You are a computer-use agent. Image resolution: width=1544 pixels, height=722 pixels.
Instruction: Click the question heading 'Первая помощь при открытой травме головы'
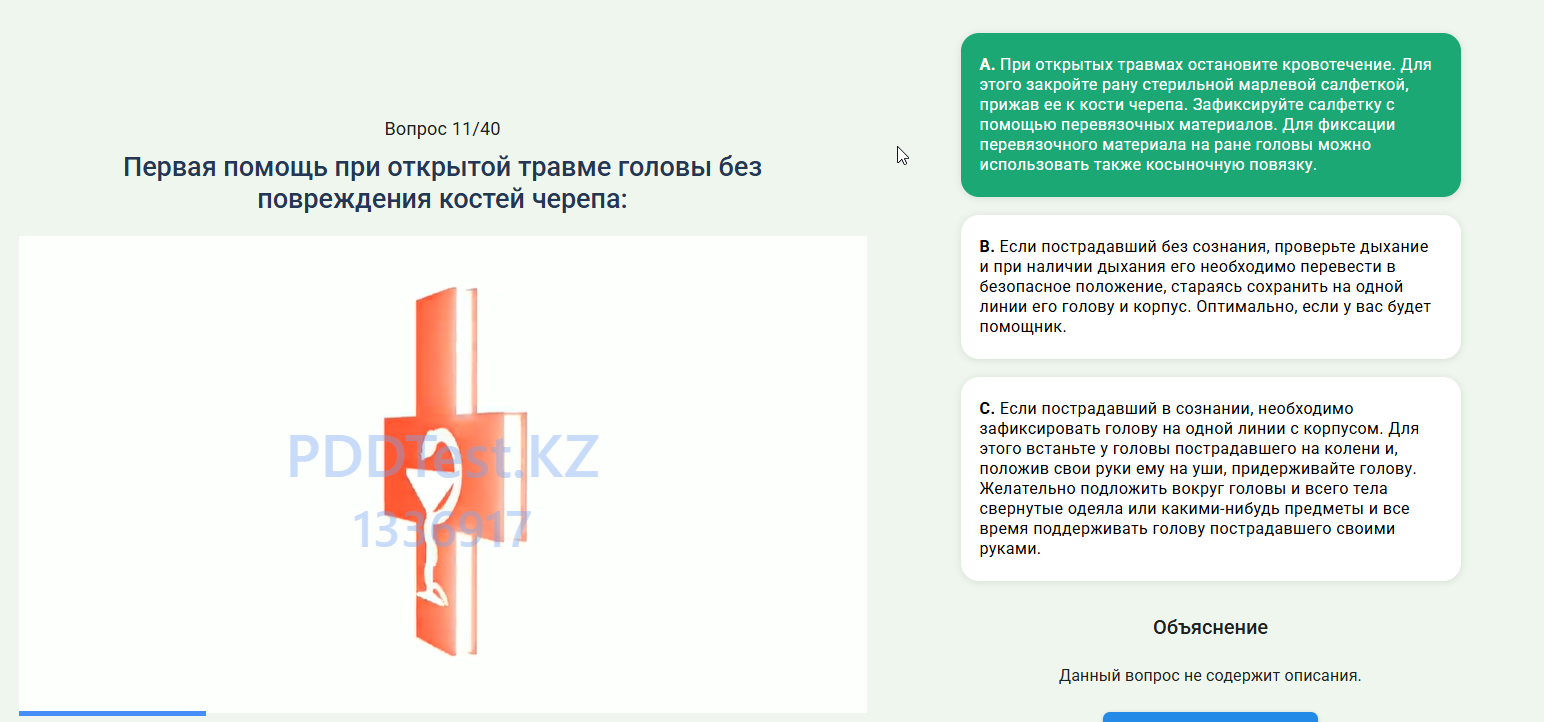point(442,183)
